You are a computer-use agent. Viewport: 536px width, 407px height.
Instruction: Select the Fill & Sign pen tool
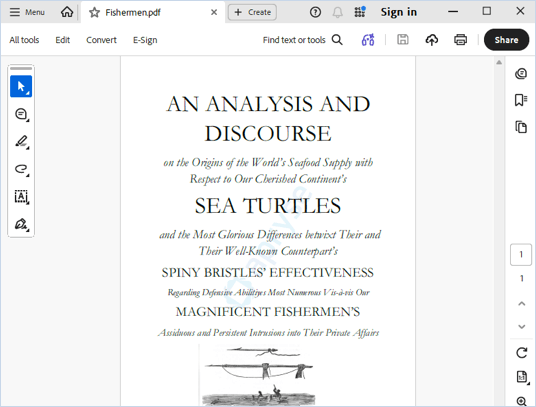(x=21, y=224)
